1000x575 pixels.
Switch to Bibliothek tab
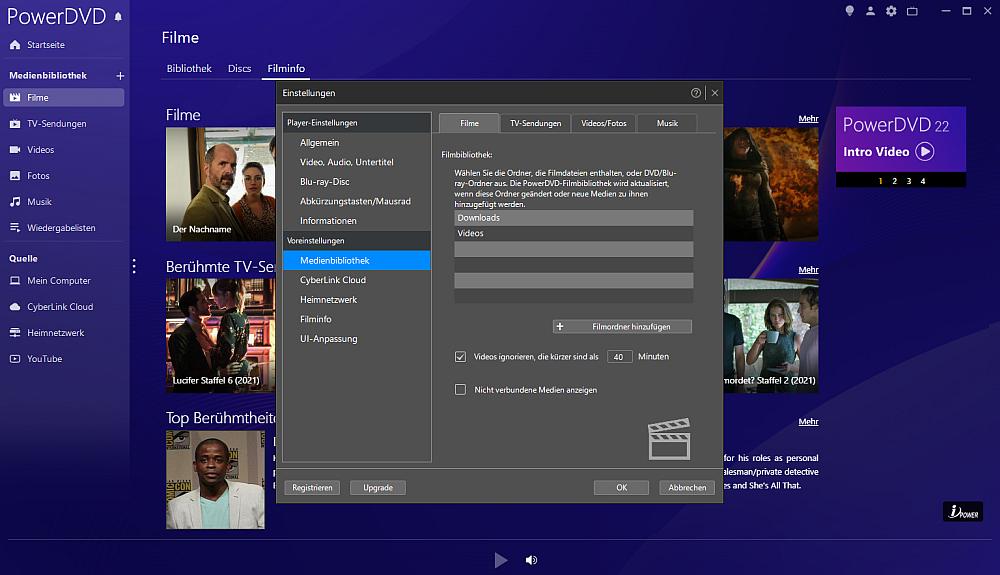click(x=189, y=68)
